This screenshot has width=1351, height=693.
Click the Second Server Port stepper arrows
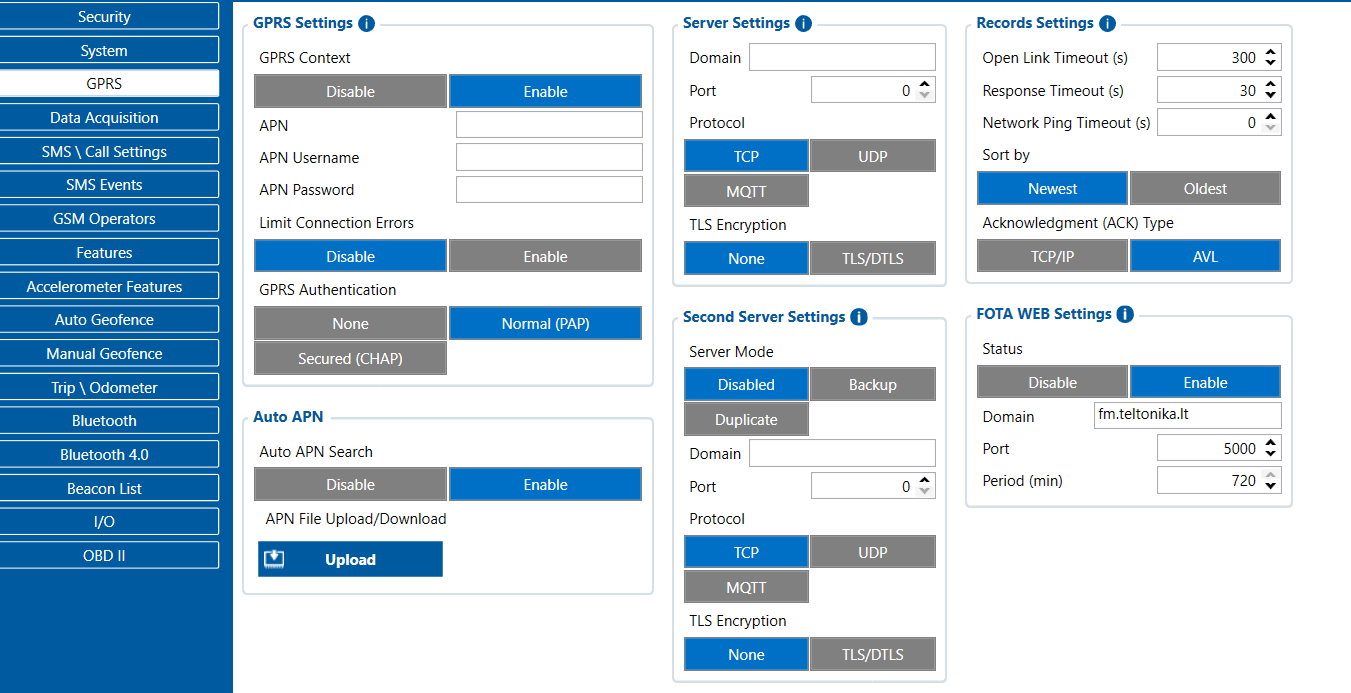pyautogui.click(x=924, y=486)
